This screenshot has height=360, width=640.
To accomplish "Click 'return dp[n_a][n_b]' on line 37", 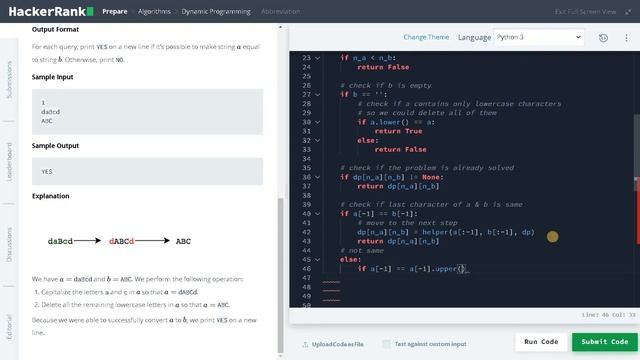I will click(398, 186).
